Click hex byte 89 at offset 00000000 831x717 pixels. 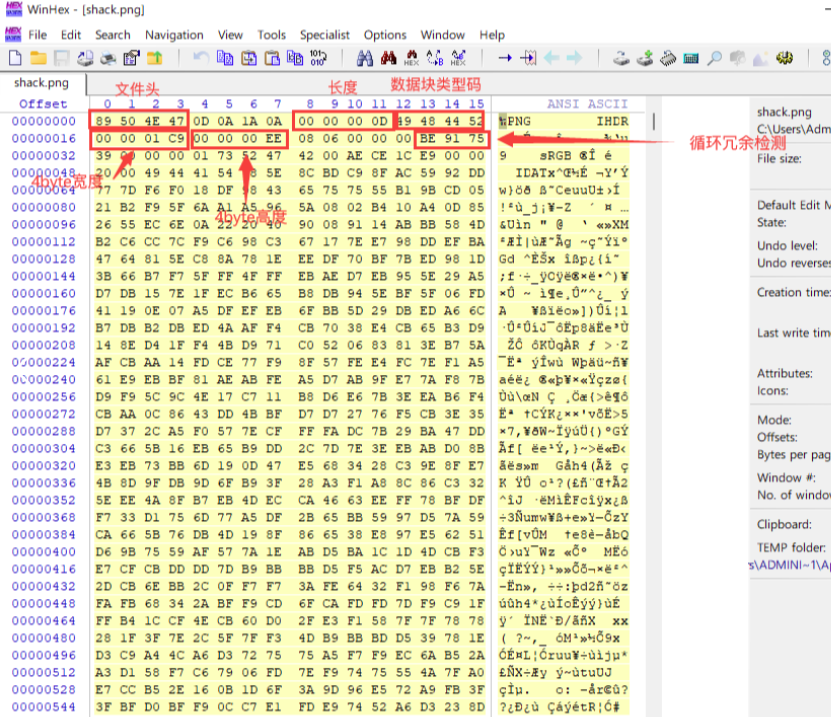(107, 121)
